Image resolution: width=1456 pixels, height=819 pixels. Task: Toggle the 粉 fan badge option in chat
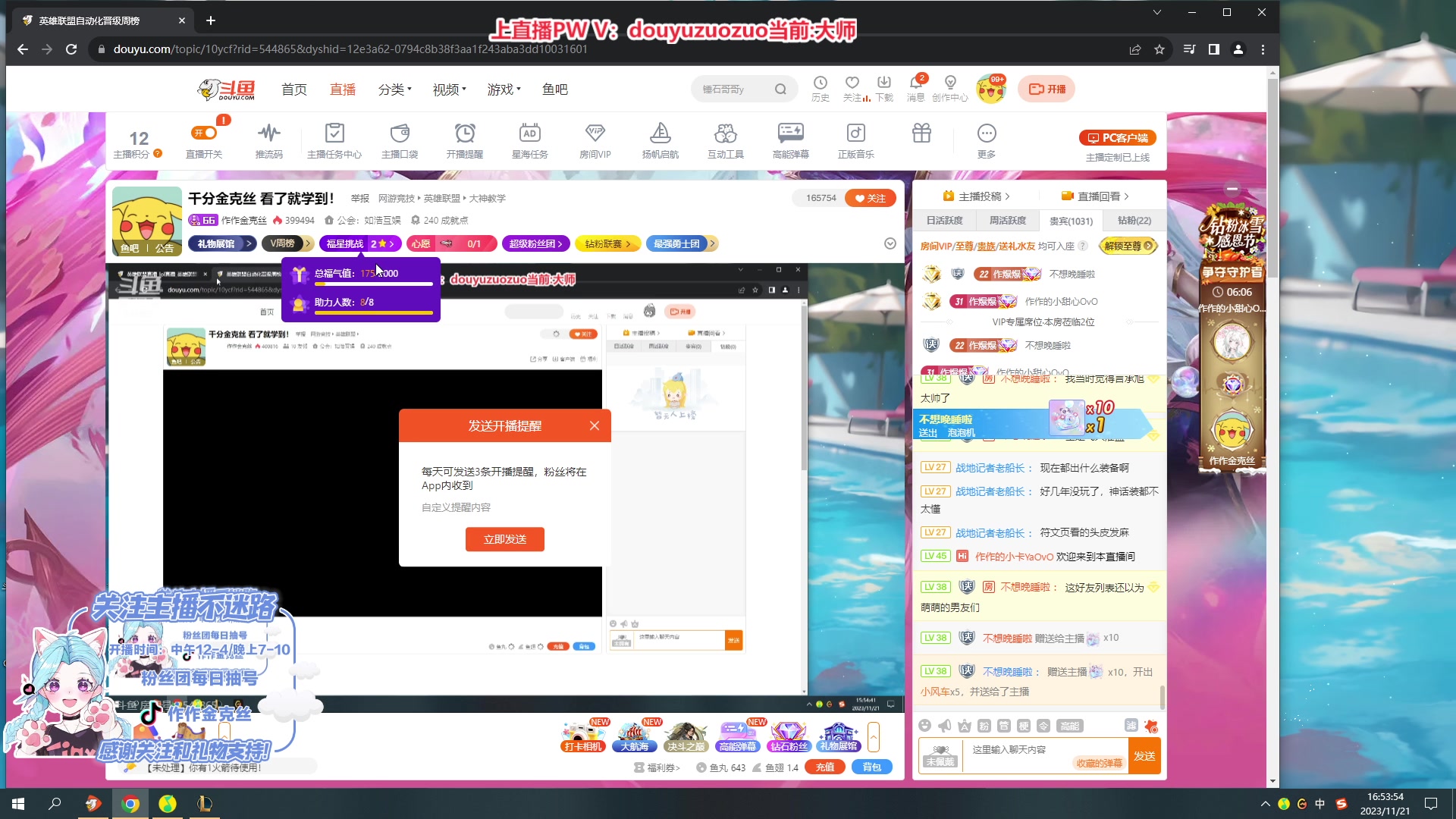tap(984, 726)
